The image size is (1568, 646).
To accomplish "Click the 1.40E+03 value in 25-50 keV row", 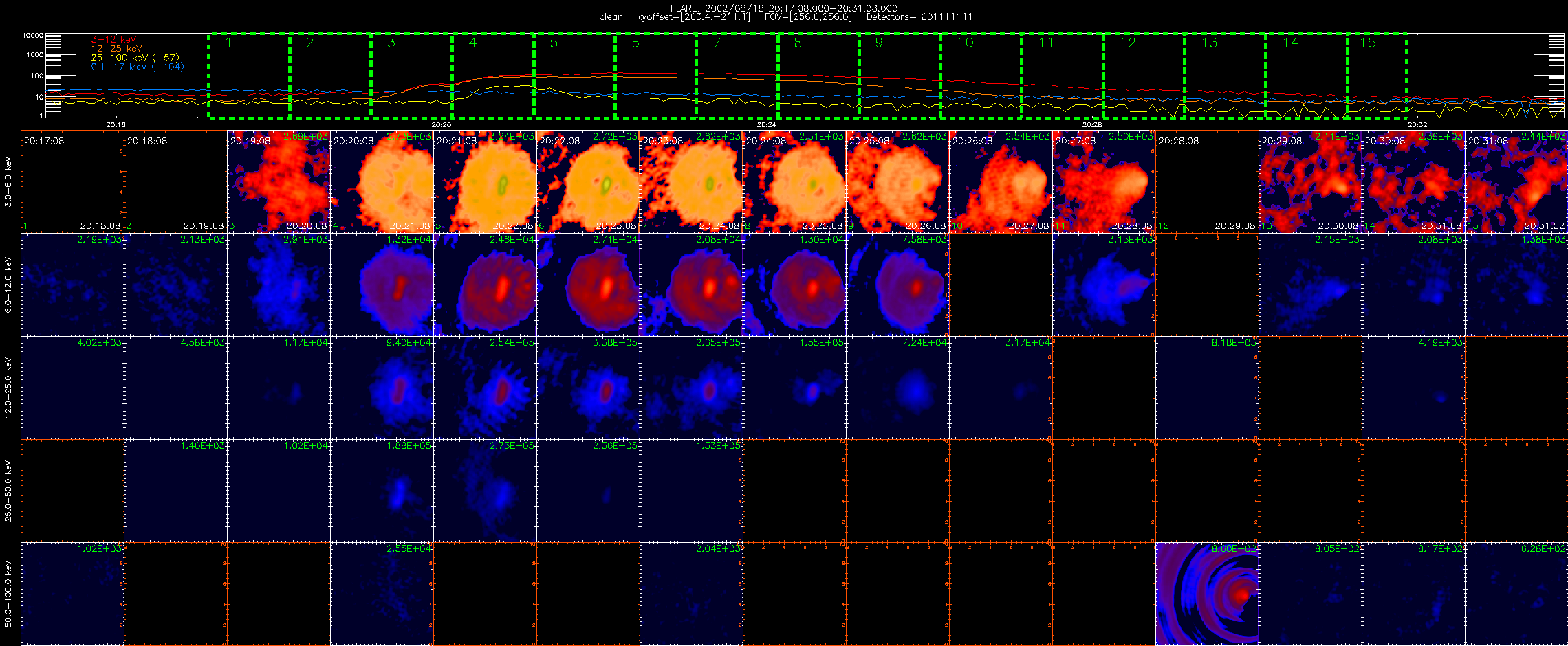I will point(202,445).
